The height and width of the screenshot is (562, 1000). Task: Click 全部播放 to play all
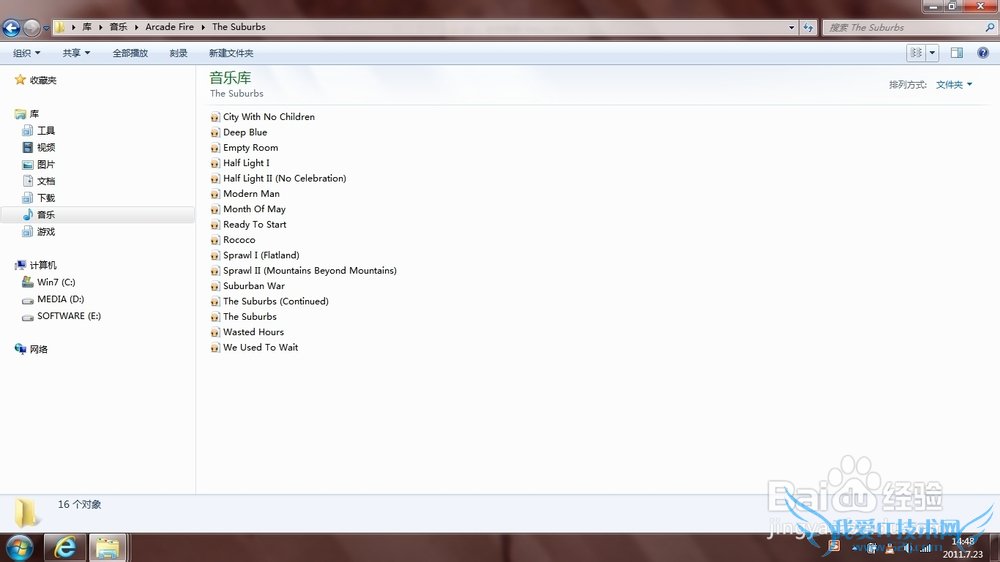pos(130,53)
